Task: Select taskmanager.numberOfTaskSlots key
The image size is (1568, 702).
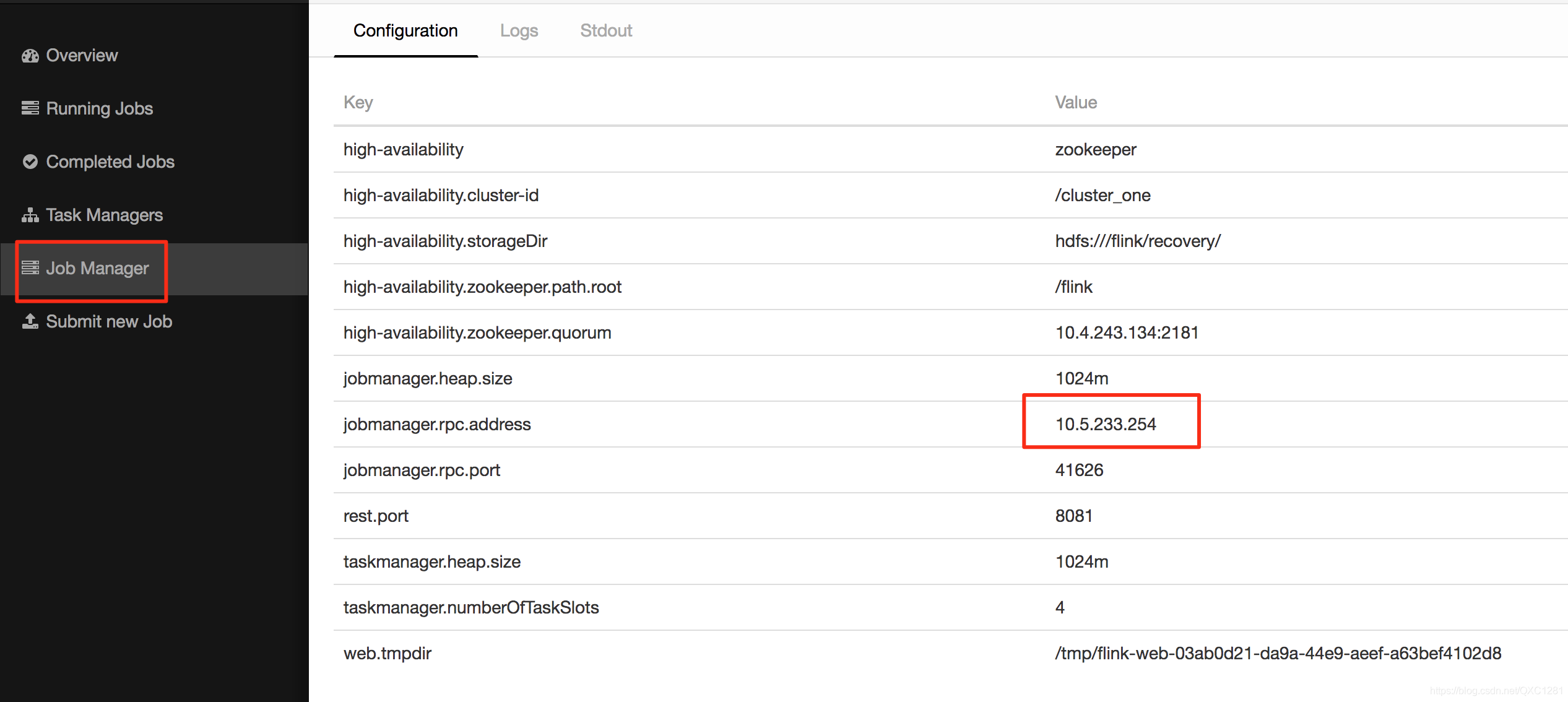Action: 471,608
